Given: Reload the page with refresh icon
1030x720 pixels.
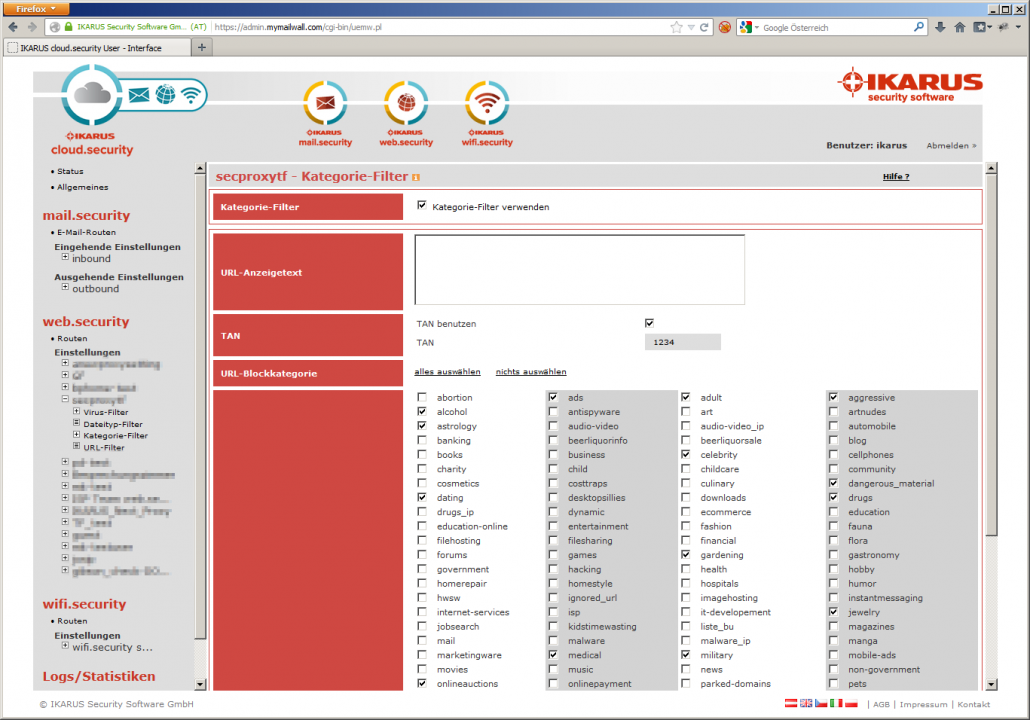Looking at the screenshot, I should pos(704,27).
